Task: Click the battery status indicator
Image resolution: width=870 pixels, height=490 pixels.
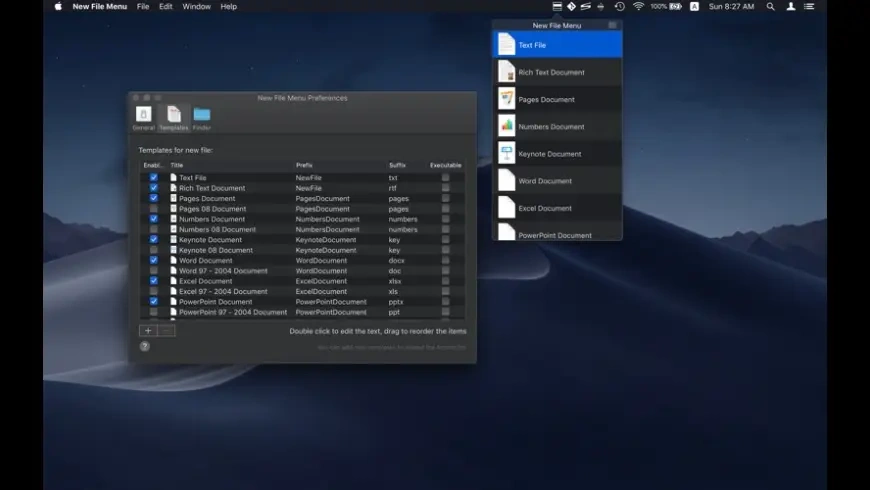Action: tap(666, 7)
